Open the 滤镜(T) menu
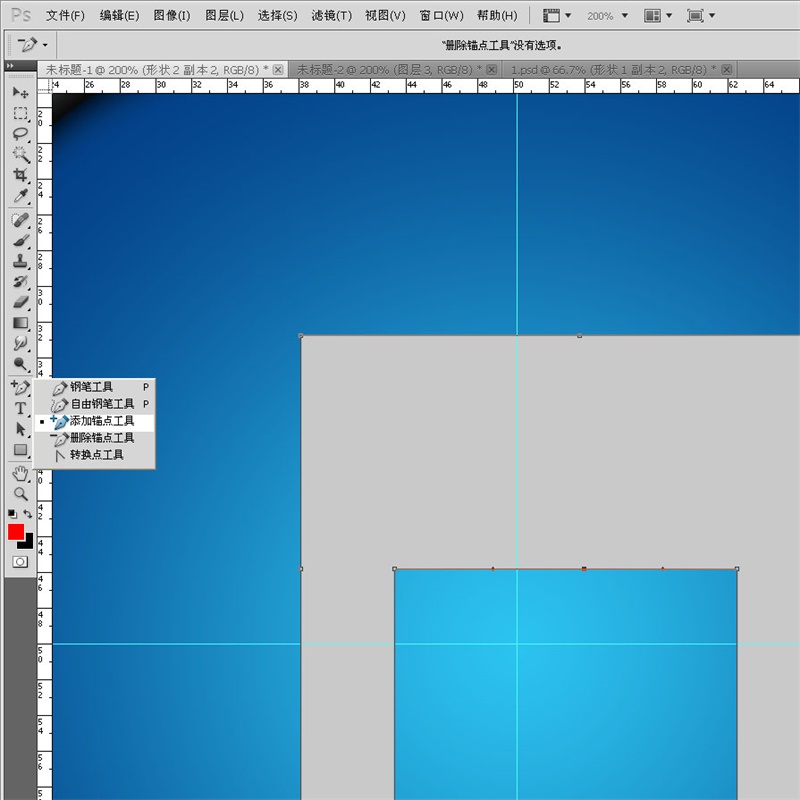The width and height of the screenshot is (800, 800). tap(331, 16)
